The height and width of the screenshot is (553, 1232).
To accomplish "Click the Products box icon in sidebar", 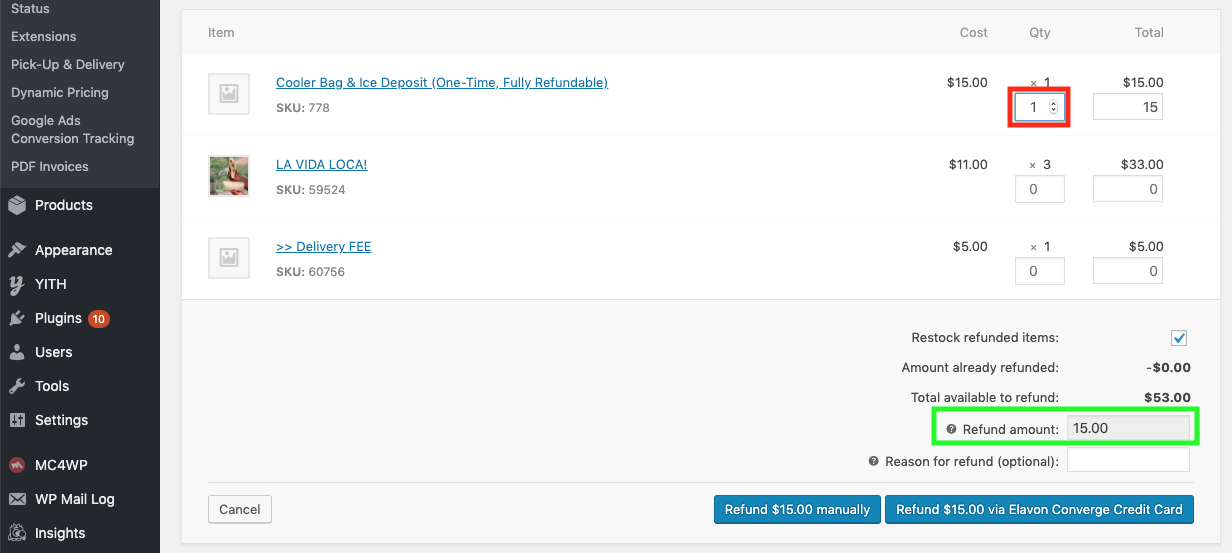I will pyautogui.click(x=17, y=205).
